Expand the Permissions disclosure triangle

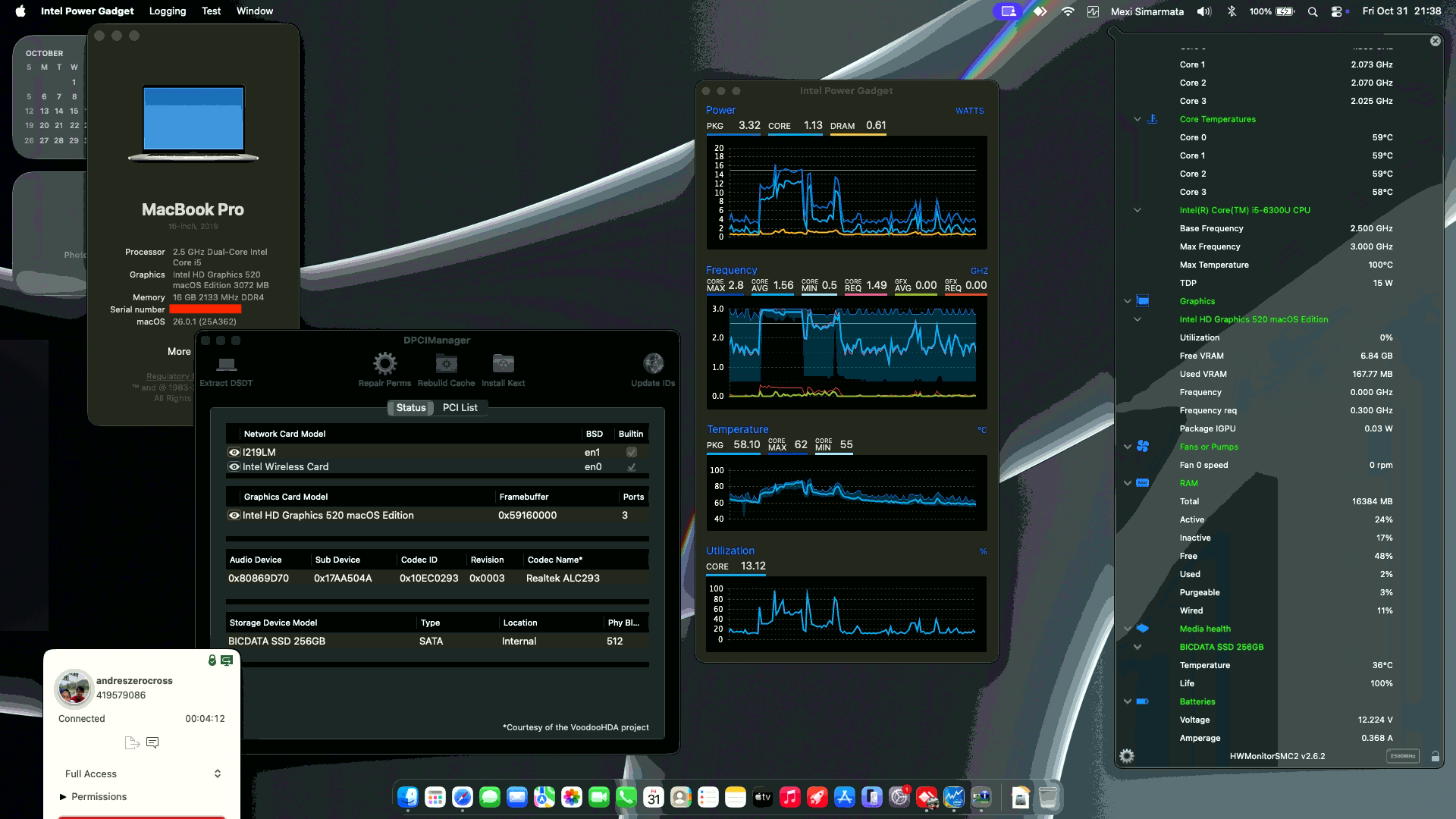(63, 796)
